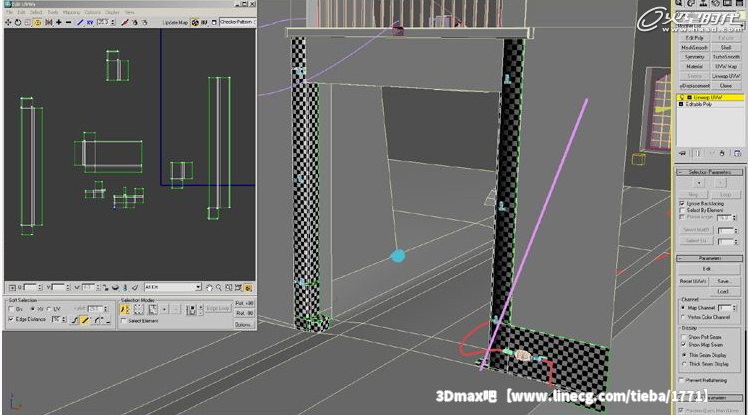Click the smooth falloff curve icon
This screenshot has width=748, height=415.
(x=74, y=320)
